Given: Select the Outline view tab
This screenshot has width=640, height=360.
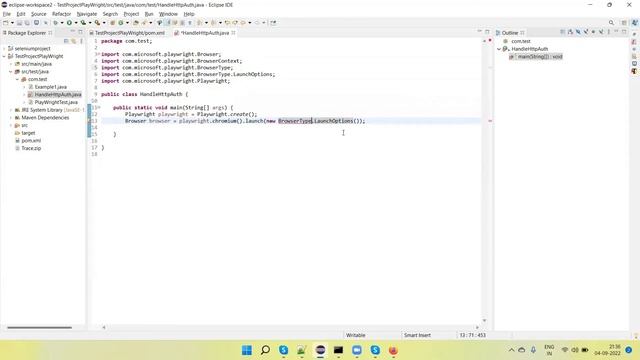Looking at the screenshot, I should (x=510, y=33).
